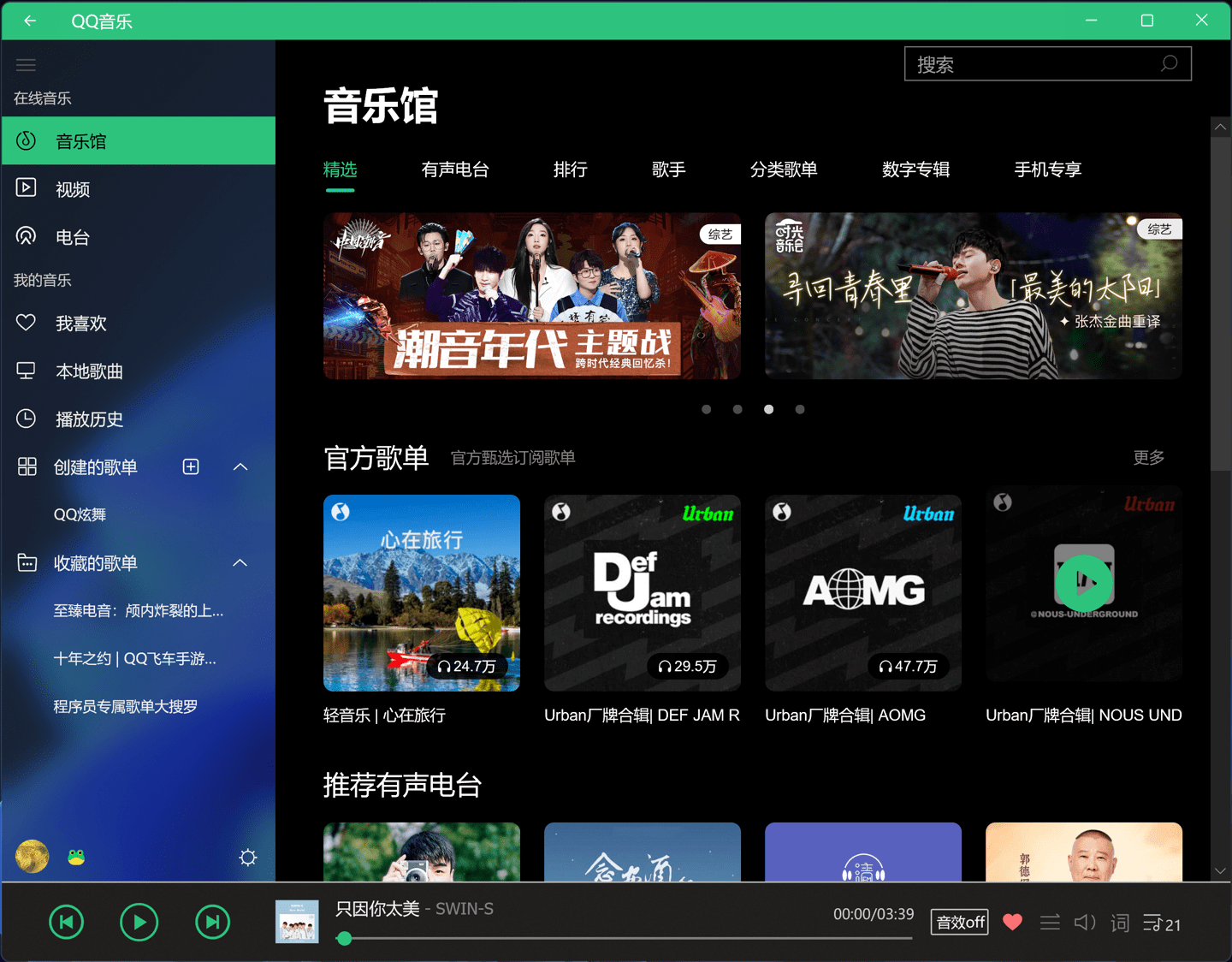1232x962 pixels.
Task: Open the 电台 section in the sidebar
Action: point(72,237)
